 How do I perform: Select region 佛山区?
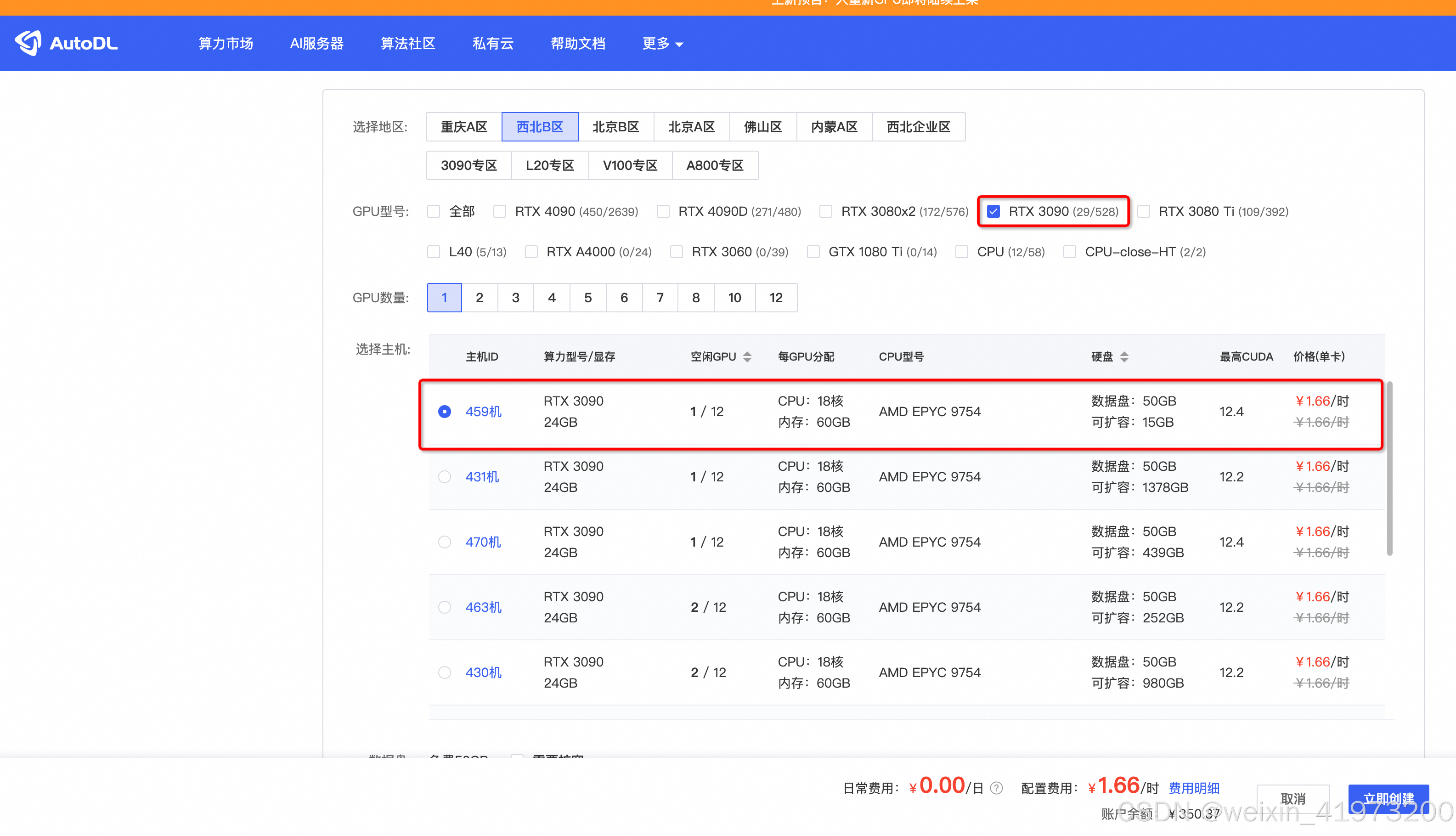pos(762,127)
